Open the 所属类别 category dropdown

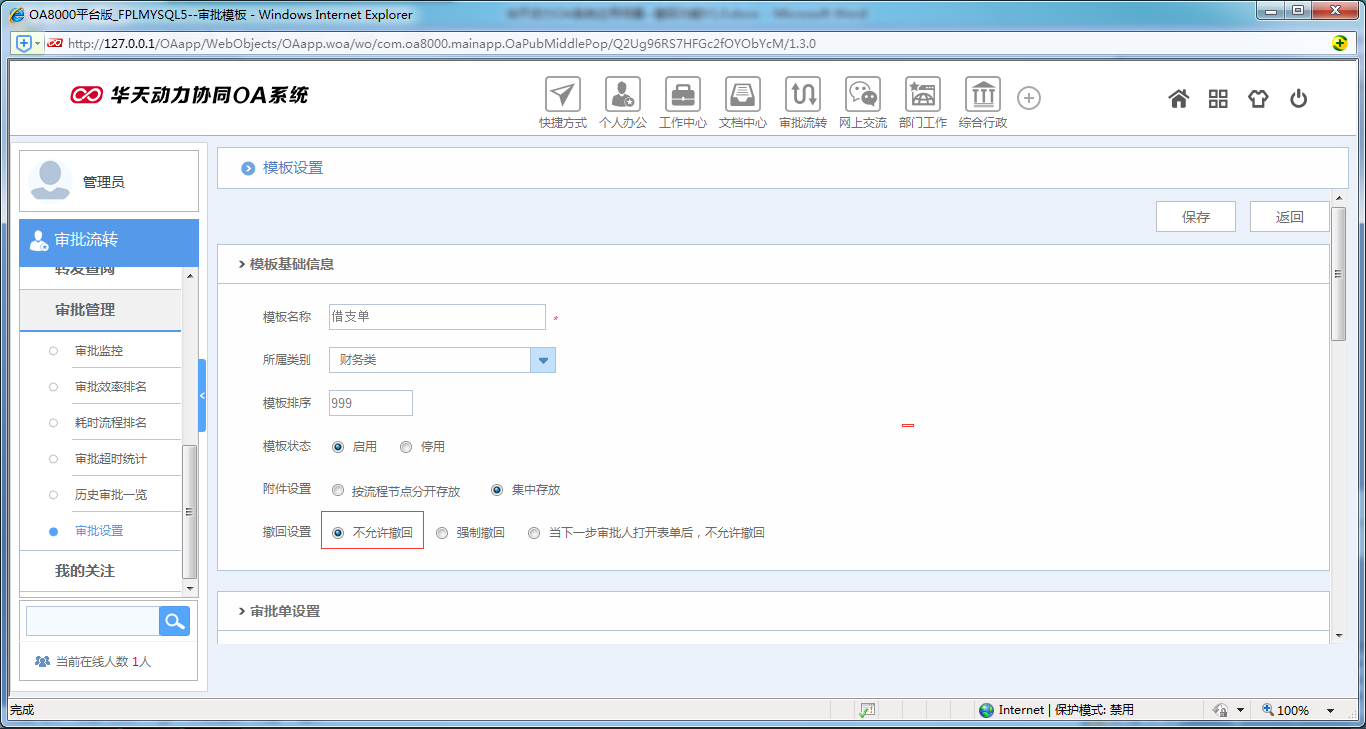click(x=542, y=359)
